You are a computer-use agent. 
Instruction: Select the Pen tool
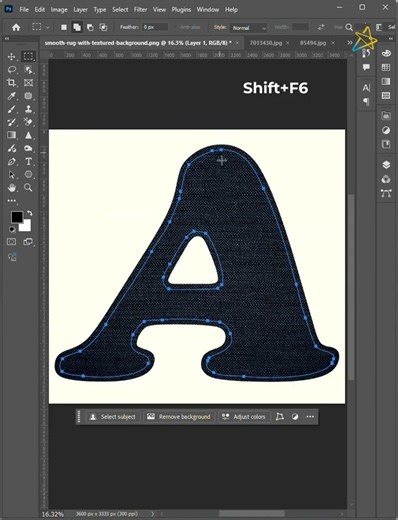[12, 162]
